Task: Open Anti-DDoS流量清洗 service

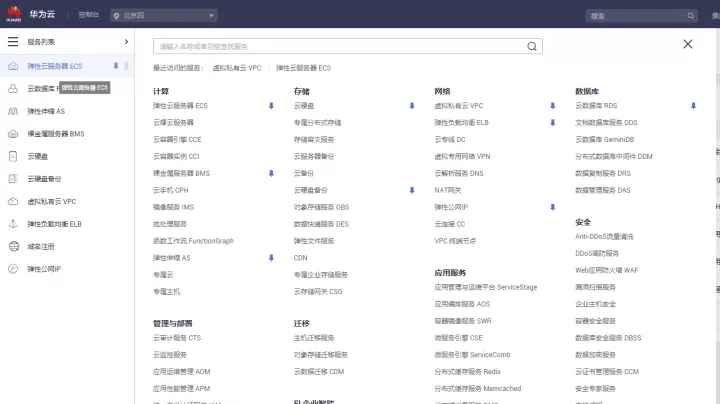Action: coord(604,236)
